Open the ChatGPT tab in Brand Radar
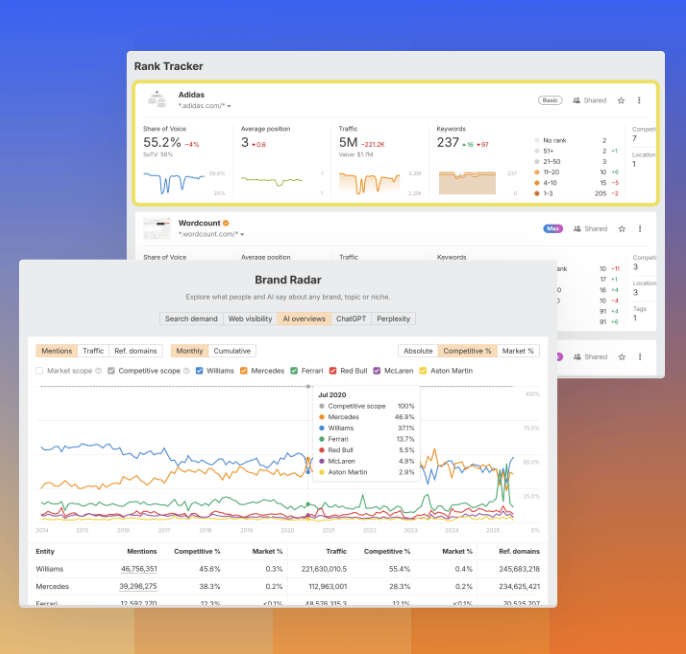Image resolution: width=686 pixels, height=654 pixels. click(x=351, y=318)
